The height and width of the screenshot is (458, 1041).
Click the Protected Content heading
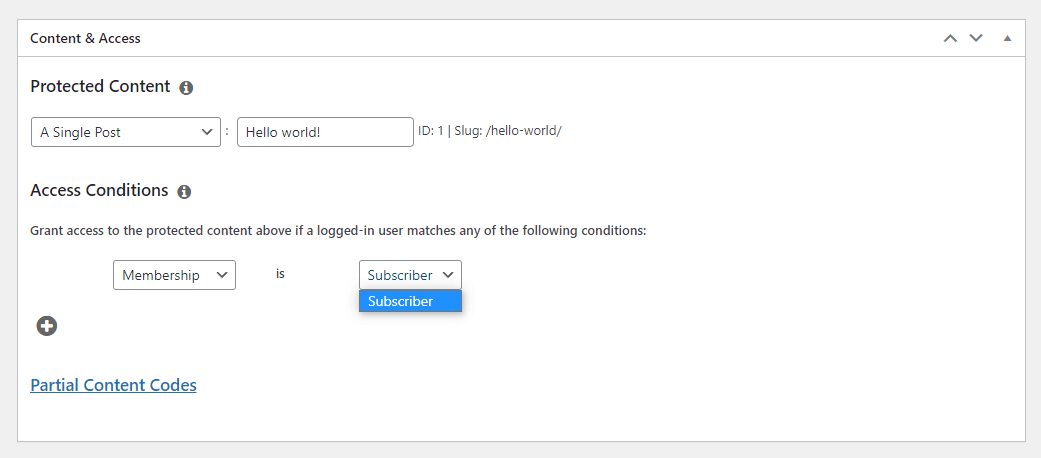(100, 87)
